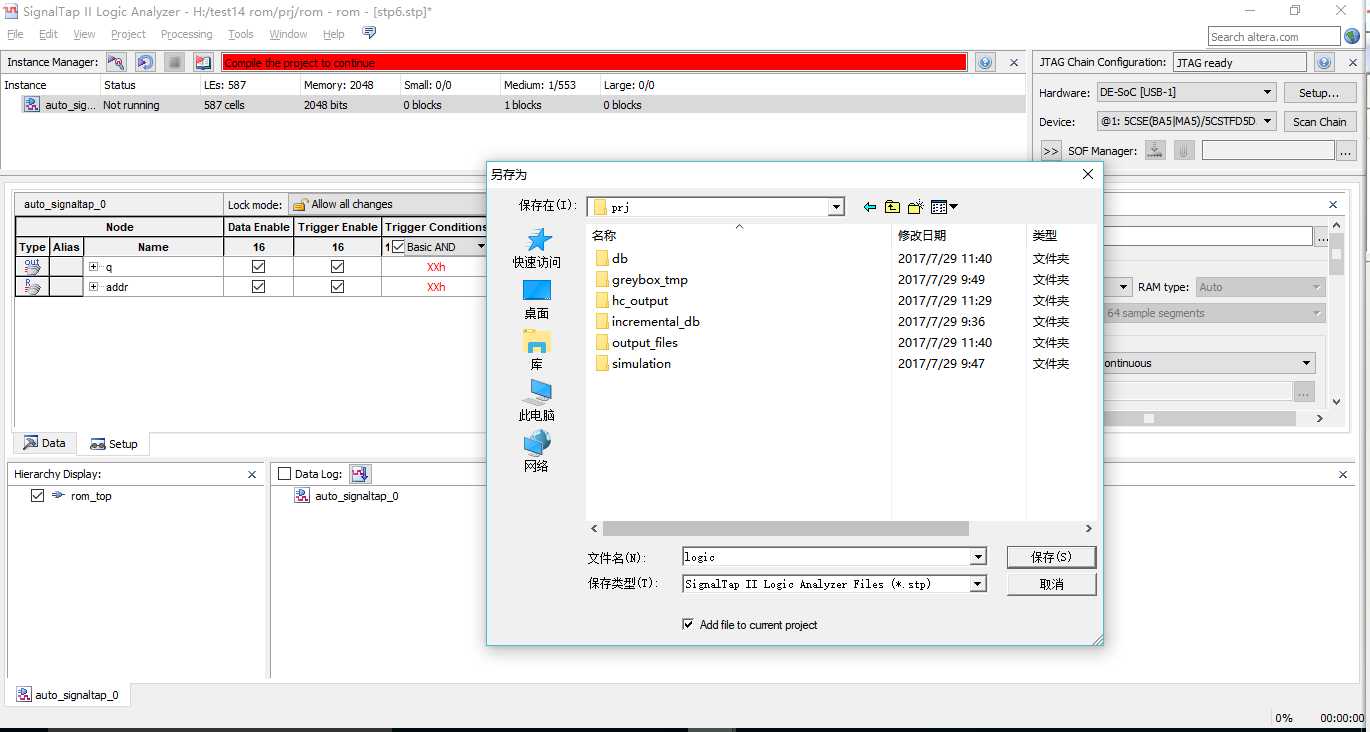The image size is (1370, 732).
Task: Open the Edit menu
Action: tap(48, 34)
